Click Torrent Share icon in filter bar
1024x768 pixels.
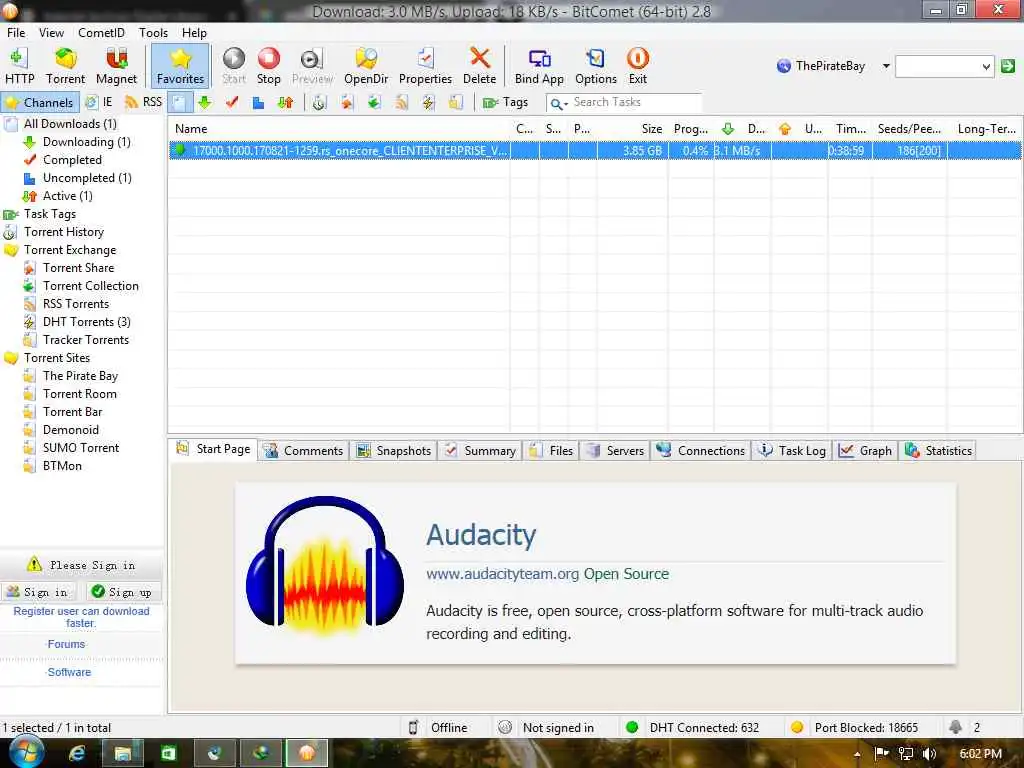[x=347, y=103]
